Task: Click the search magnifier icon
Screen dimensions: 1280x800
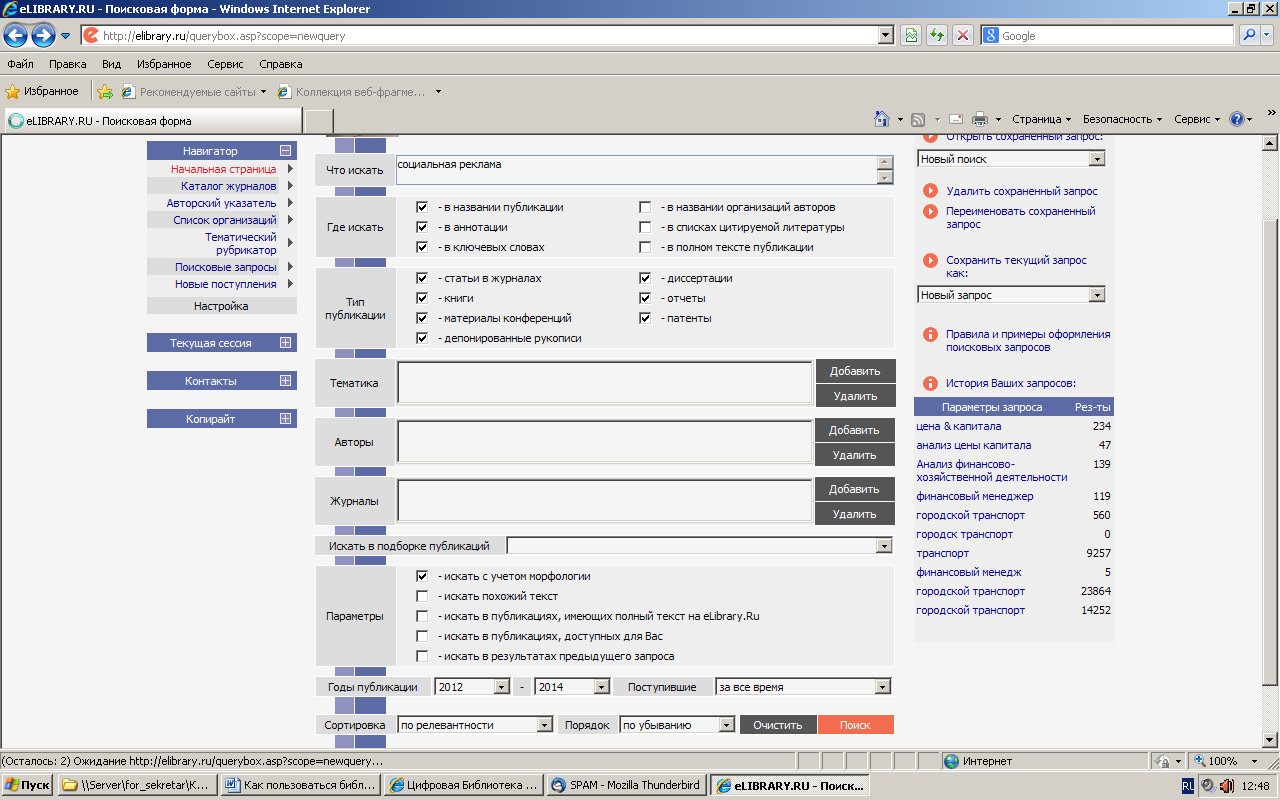Action: point(1248,36)
